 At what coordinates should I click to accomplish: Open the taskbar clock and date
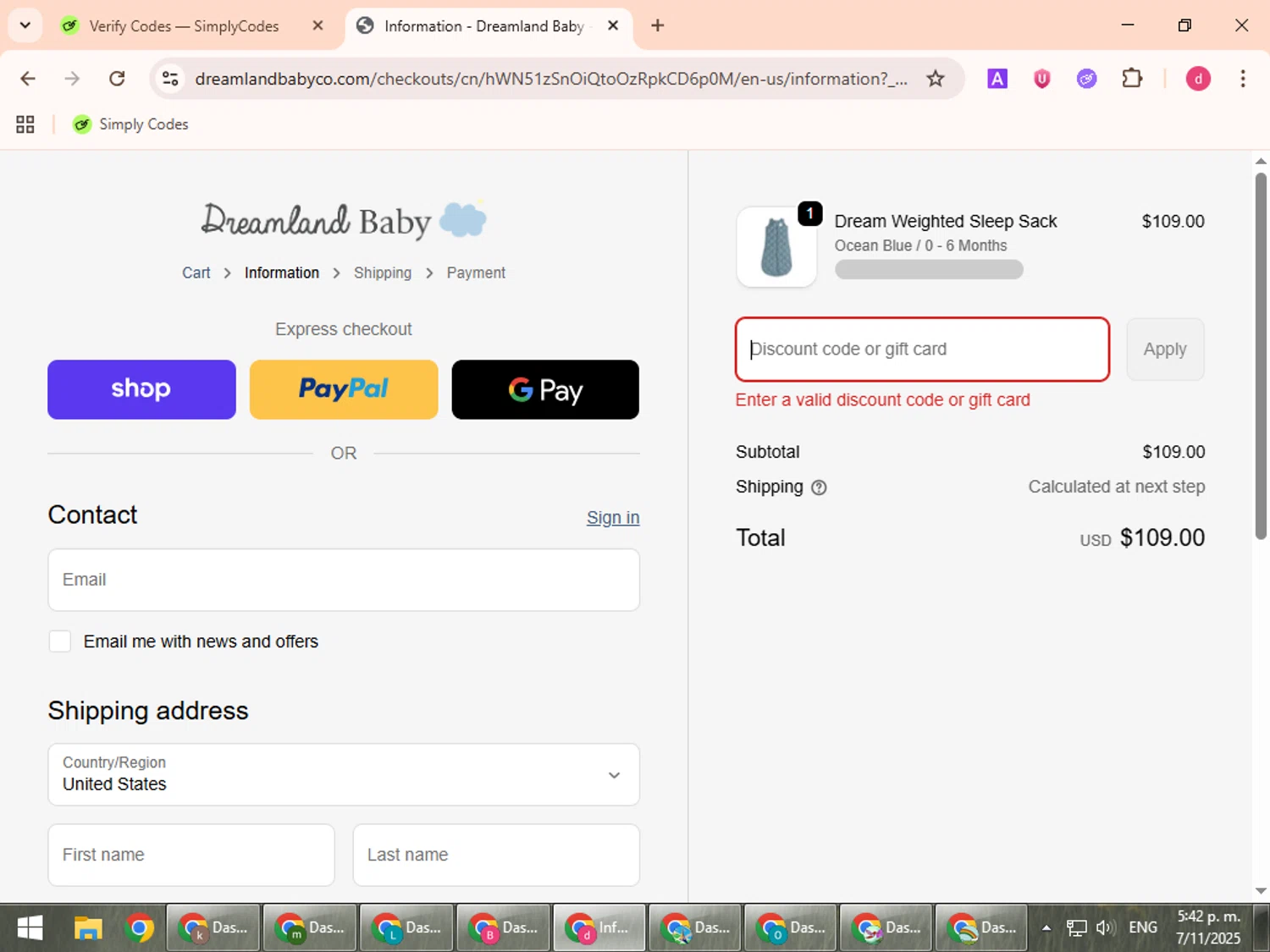[x=1208, y=928]
